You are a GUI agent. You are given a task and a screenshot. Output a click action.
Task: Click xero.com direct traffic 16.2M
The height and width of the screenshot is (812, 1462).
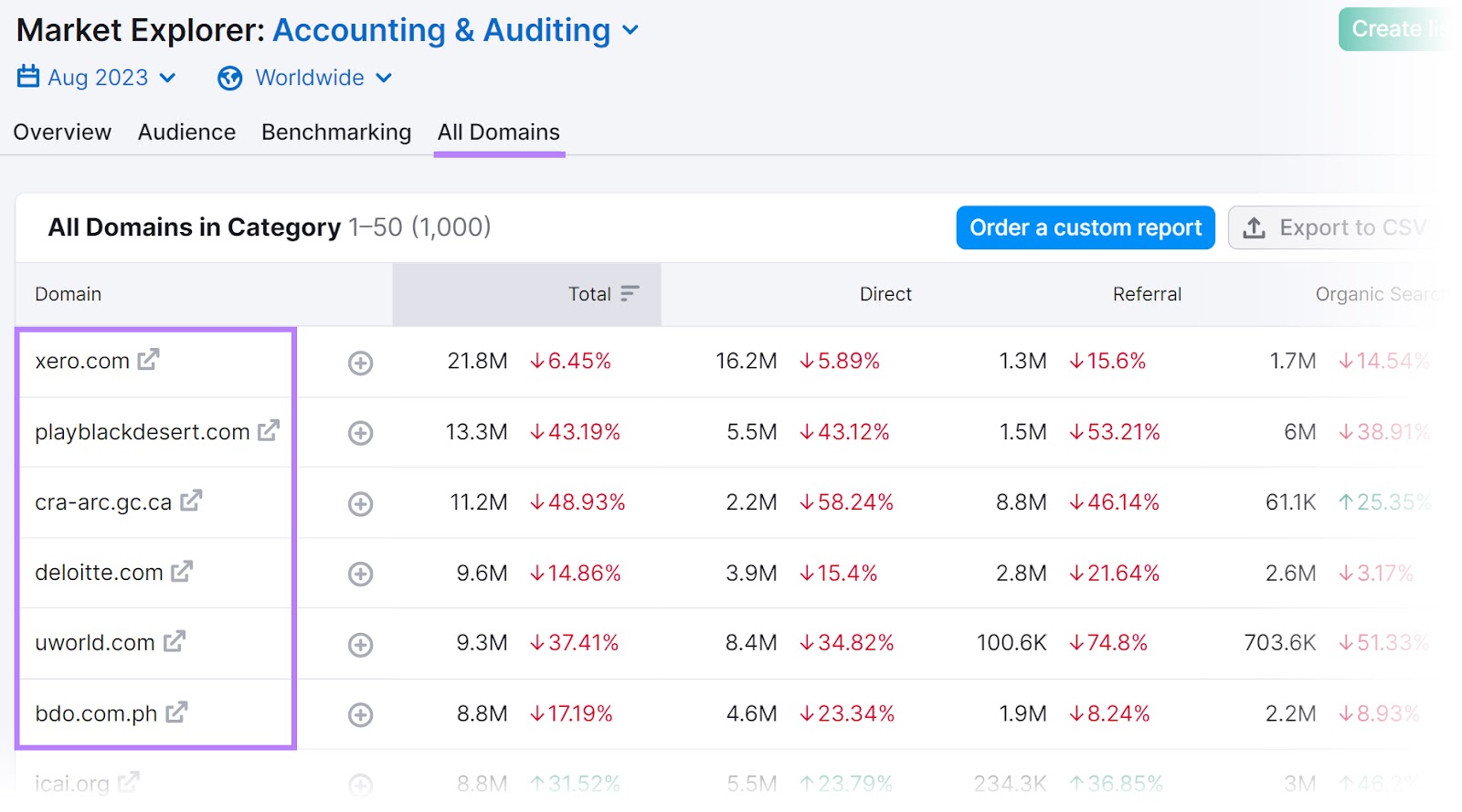746,361
